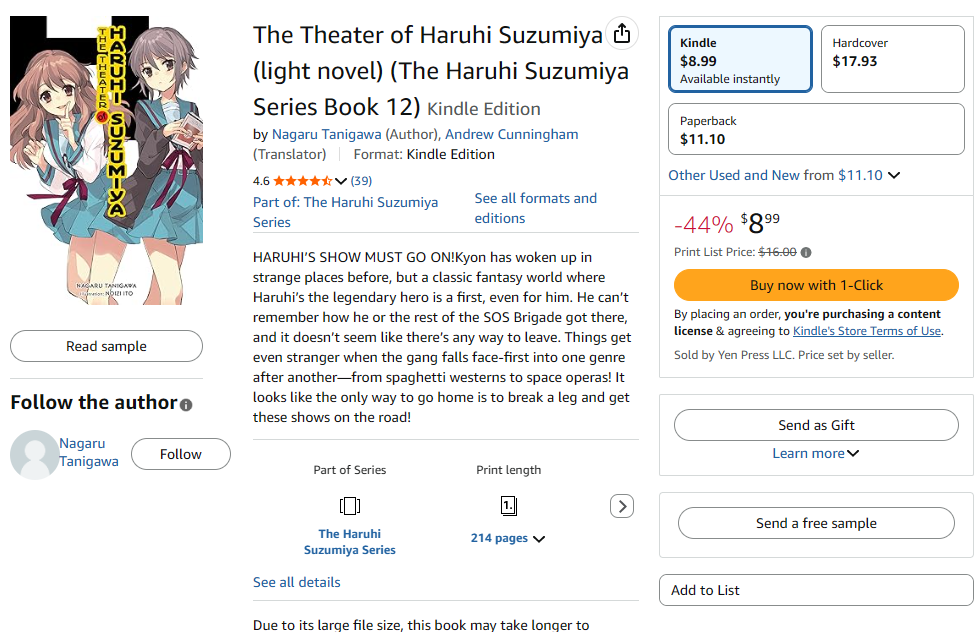
Task: Expand Other Used and New offers
Action: 785,175
